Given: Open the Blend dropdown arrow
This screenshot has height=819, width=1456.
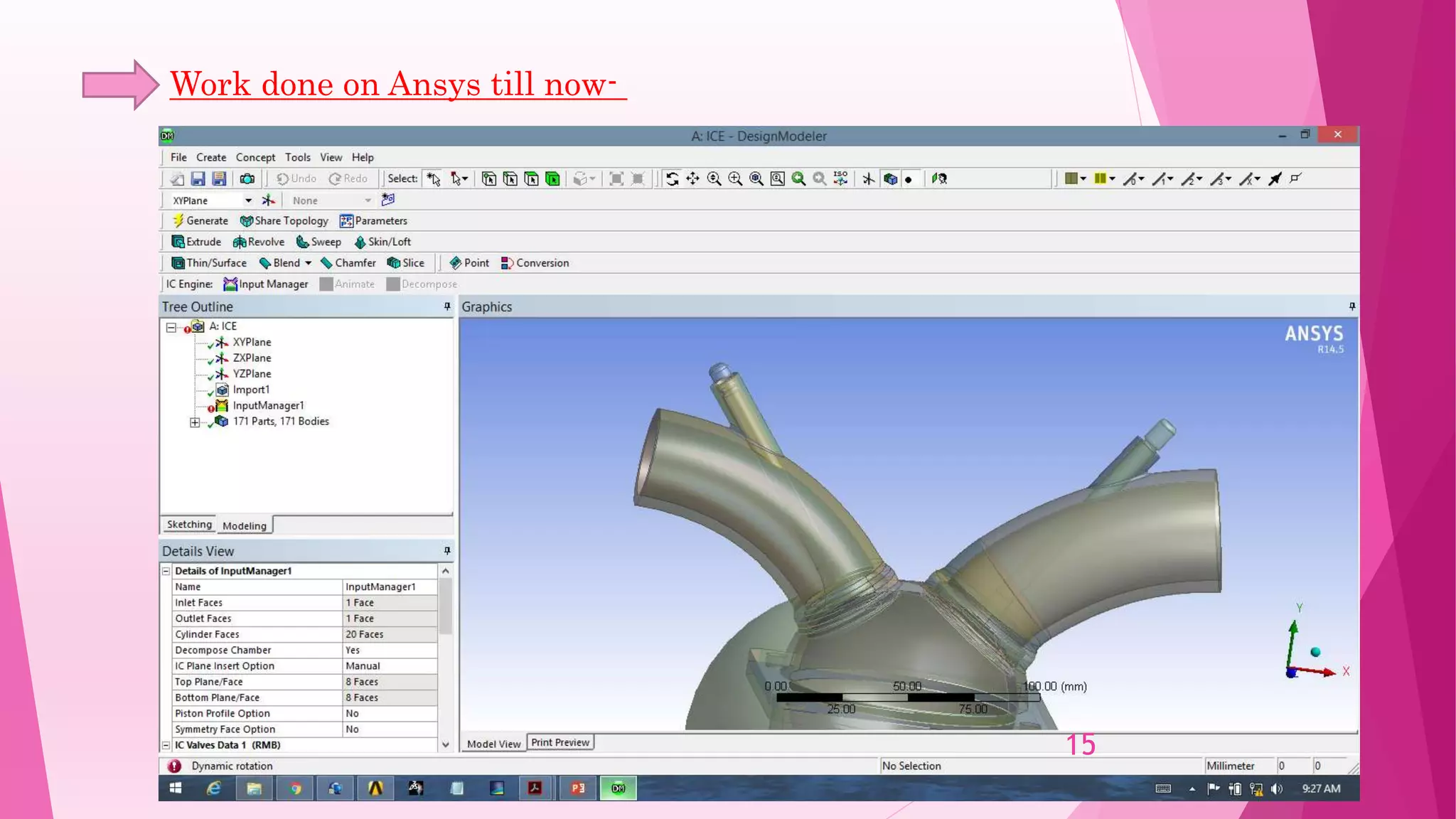Looking at the screenshot, I should coord(309,263).
